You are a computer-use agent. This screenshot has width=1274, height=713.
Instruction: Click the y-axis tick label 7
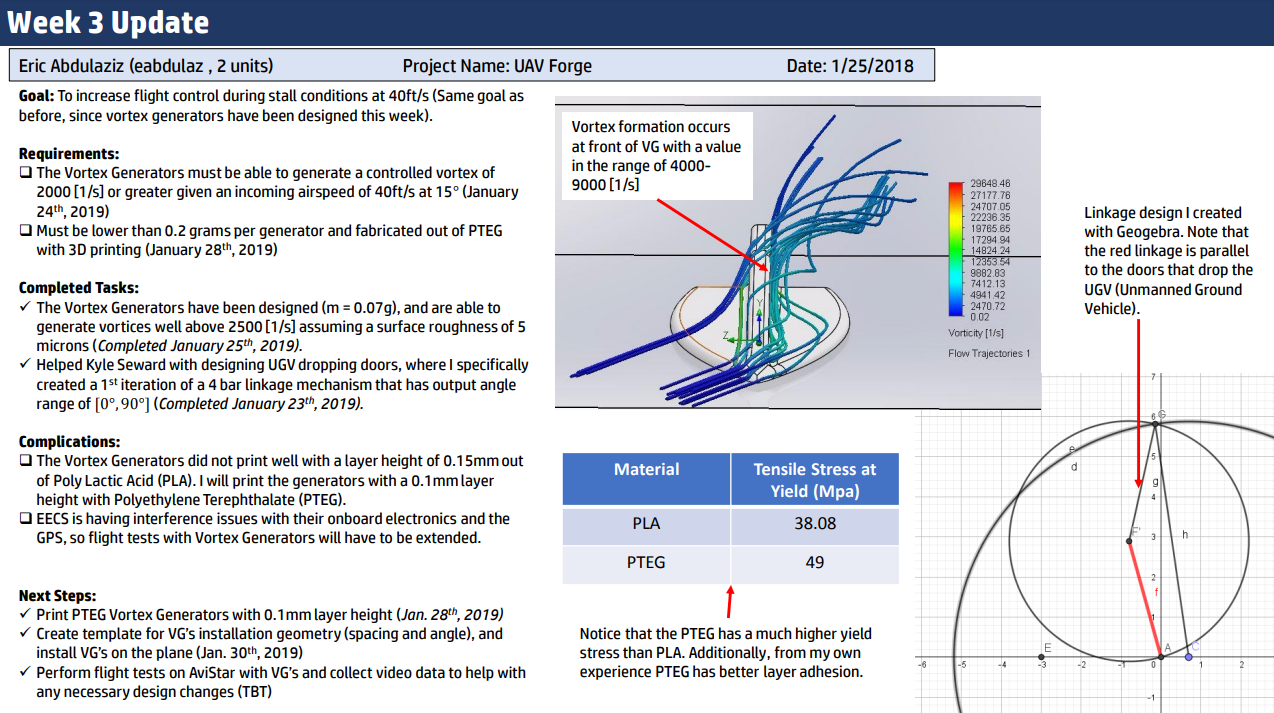pyautogui.click(x=1152, y=377)
